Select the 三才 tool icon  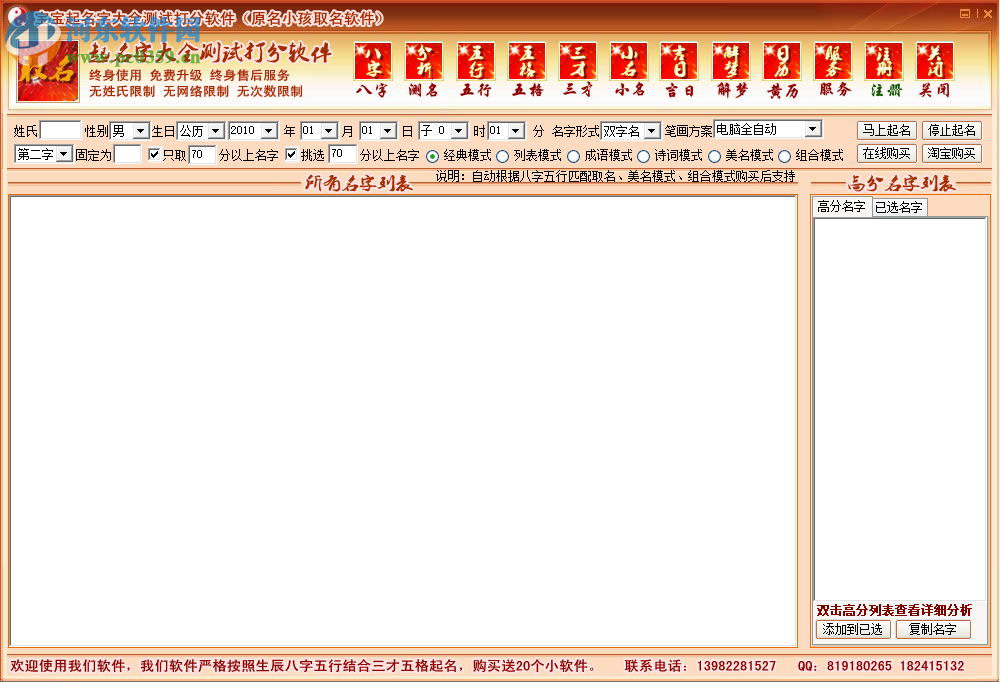click(578, 60)
